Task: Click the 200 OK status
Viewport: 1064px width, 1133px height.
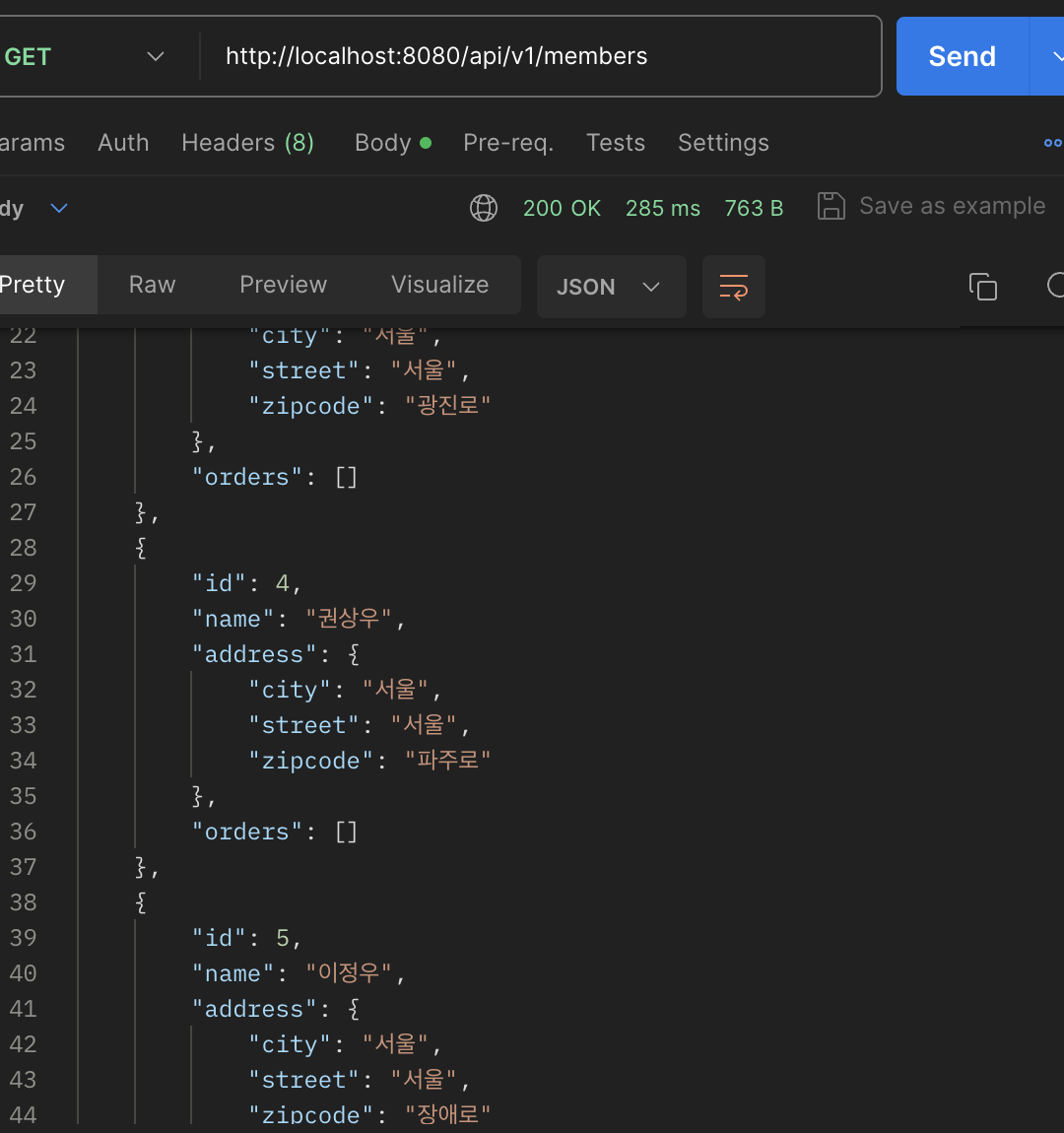Action: point(562,208)
